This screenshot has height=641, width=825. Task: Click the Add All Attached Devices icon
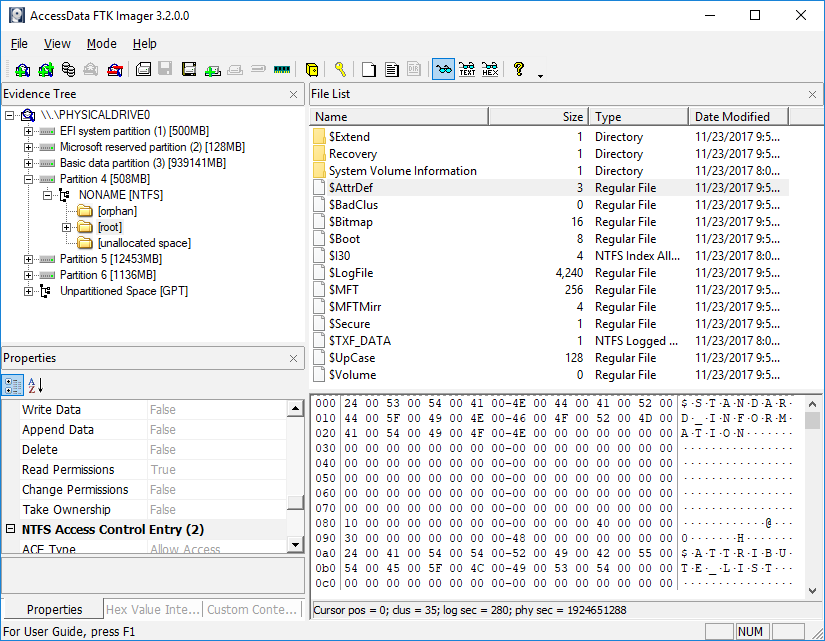pyautogui.click(x=46, y=69)
